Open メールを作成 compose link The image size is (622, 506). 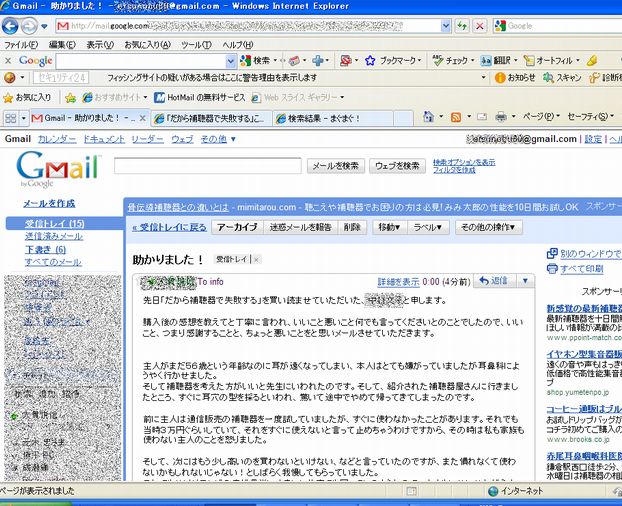[x=49, y=203]
